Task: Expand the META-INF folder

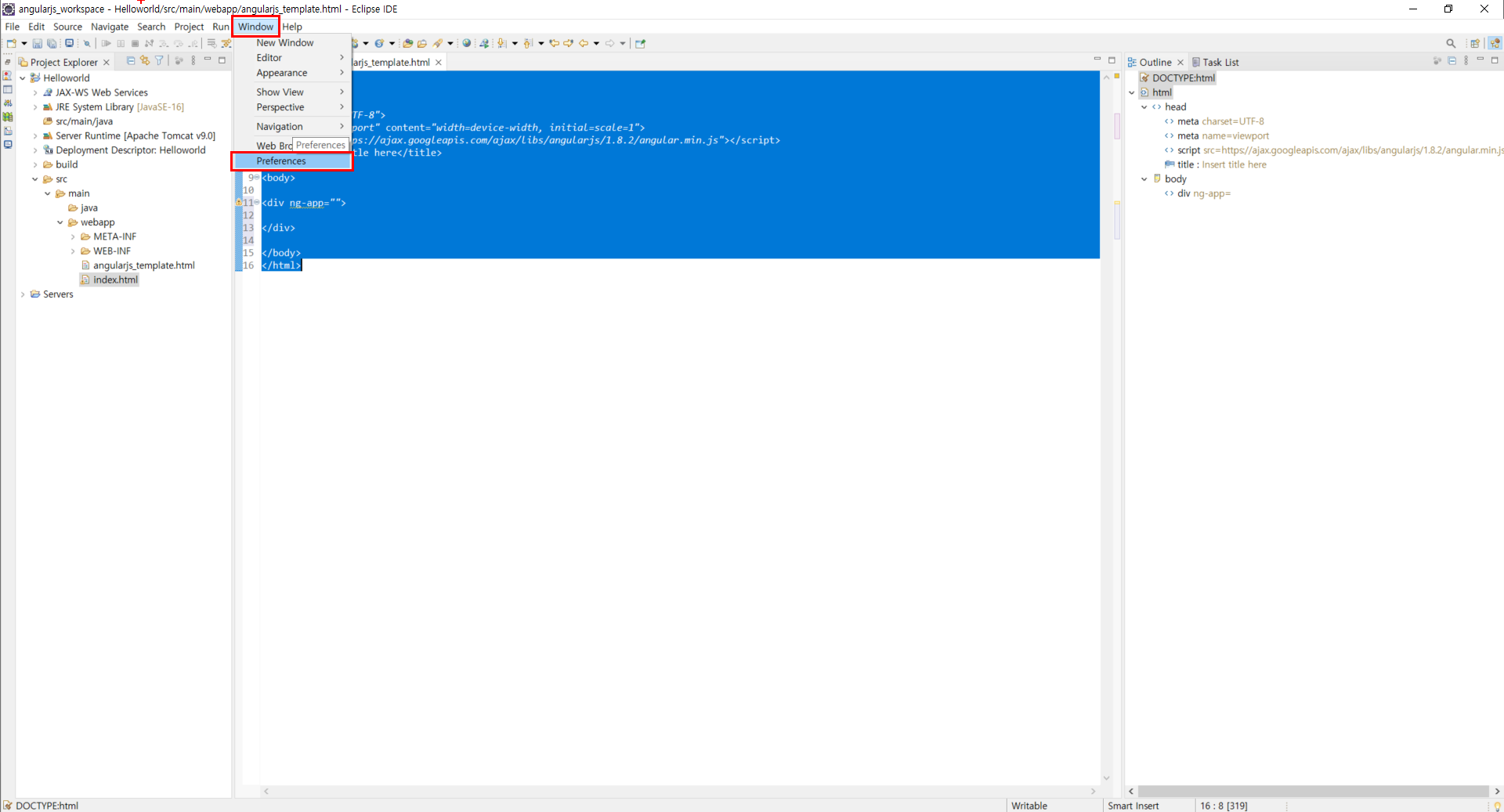Action: click(73, 237)
